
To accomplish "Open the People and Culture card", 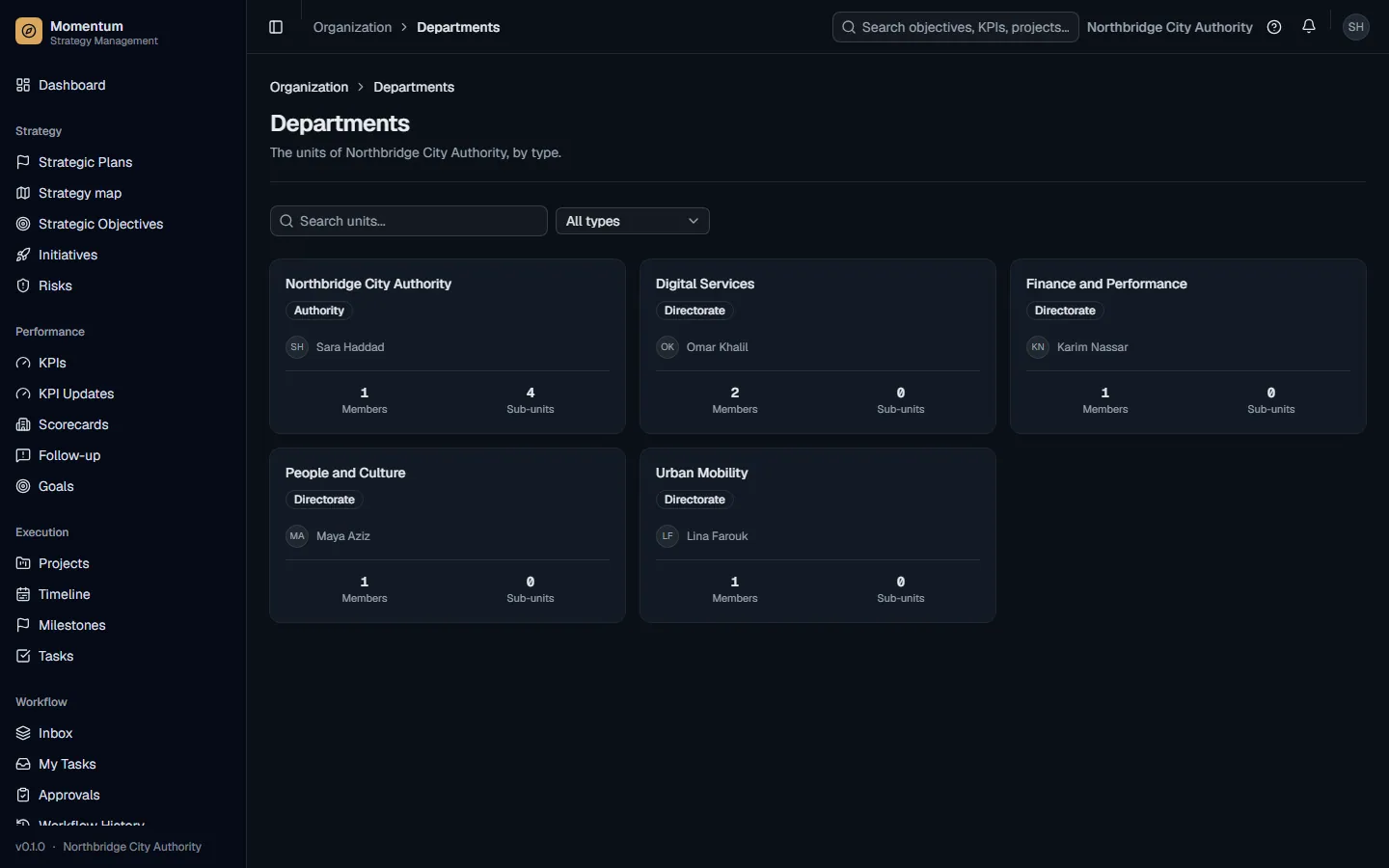I will (x=448, y=535).
